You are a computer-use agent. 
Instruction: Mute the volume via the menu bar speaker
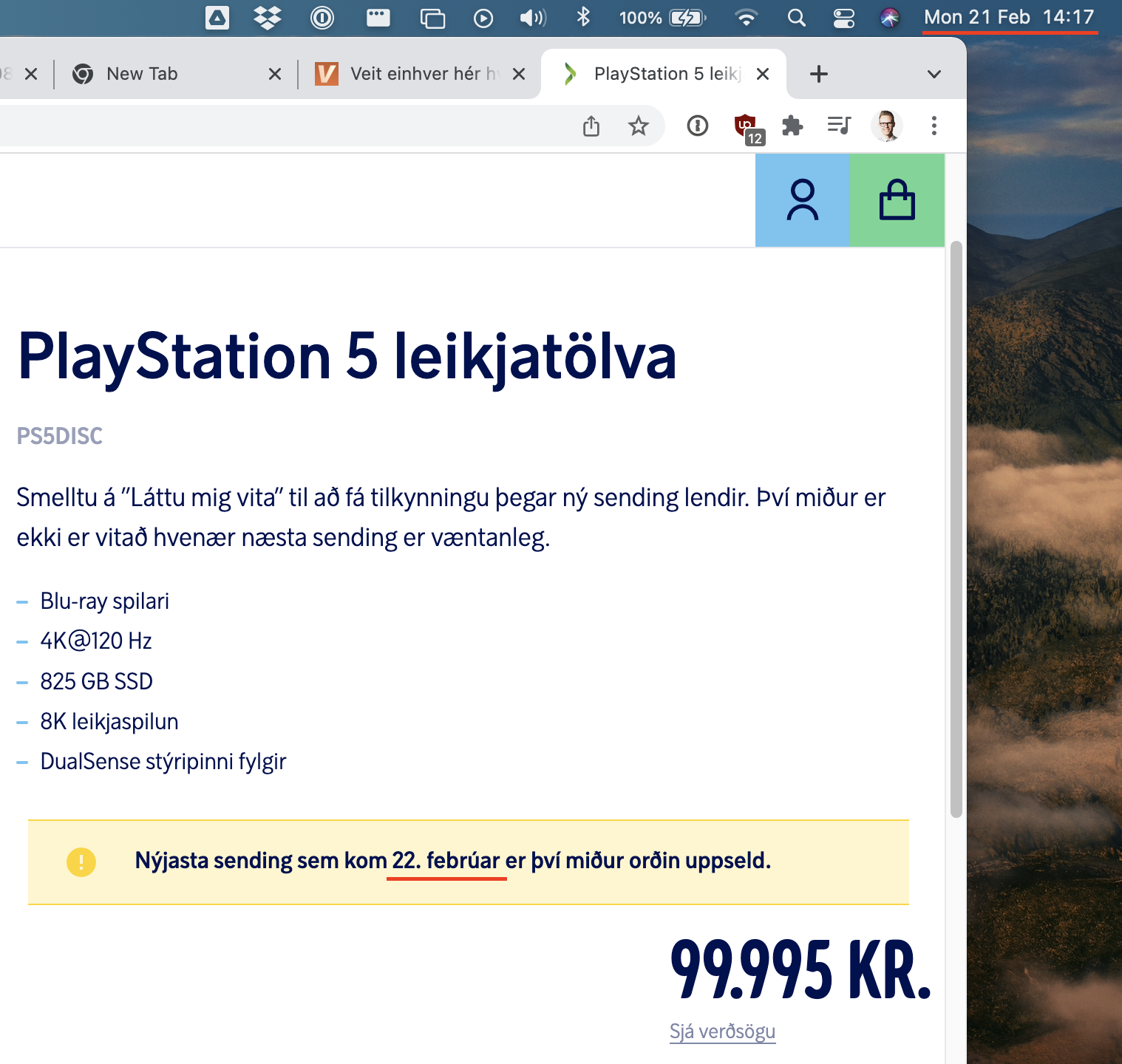(x=531, y=17)
